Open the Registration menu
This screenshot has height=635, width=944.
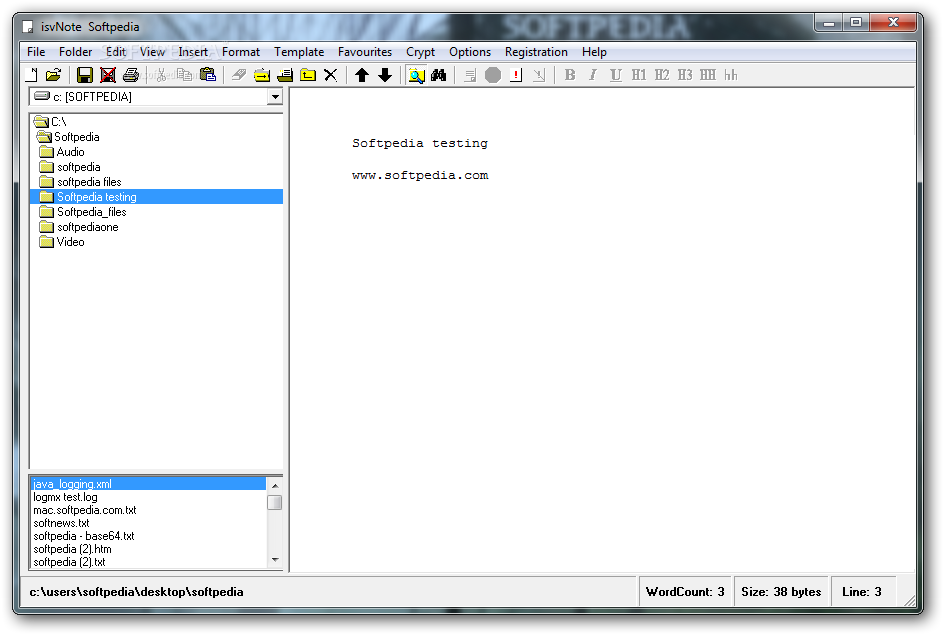[x=536, y=52]
